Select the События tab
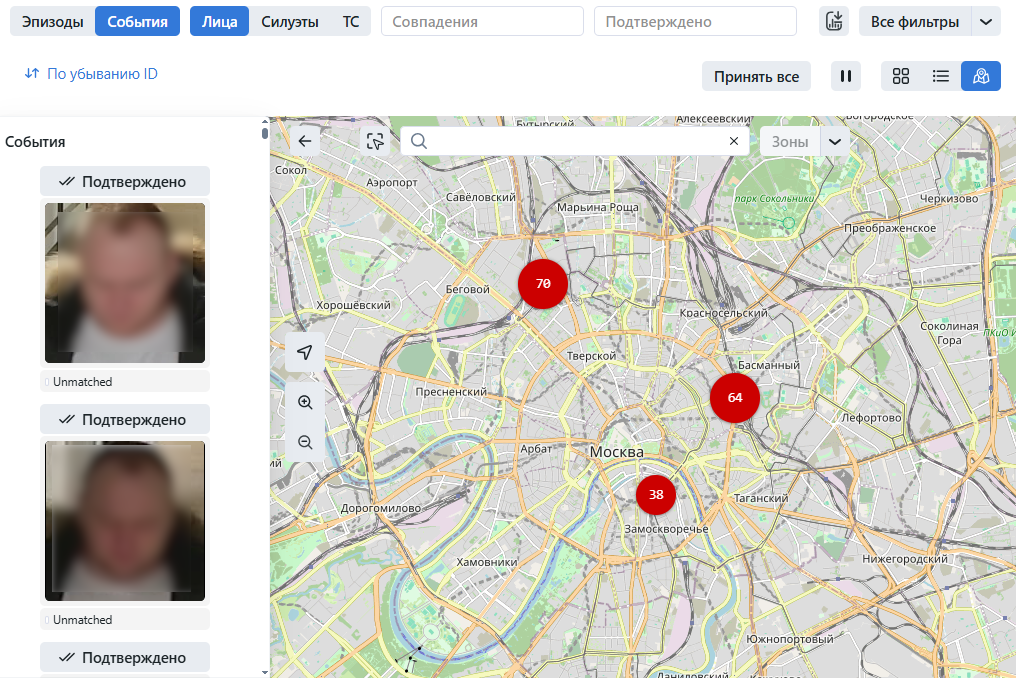Viewport: 1016px width, 678px height. pyautogui.click(x=137, y=20)
